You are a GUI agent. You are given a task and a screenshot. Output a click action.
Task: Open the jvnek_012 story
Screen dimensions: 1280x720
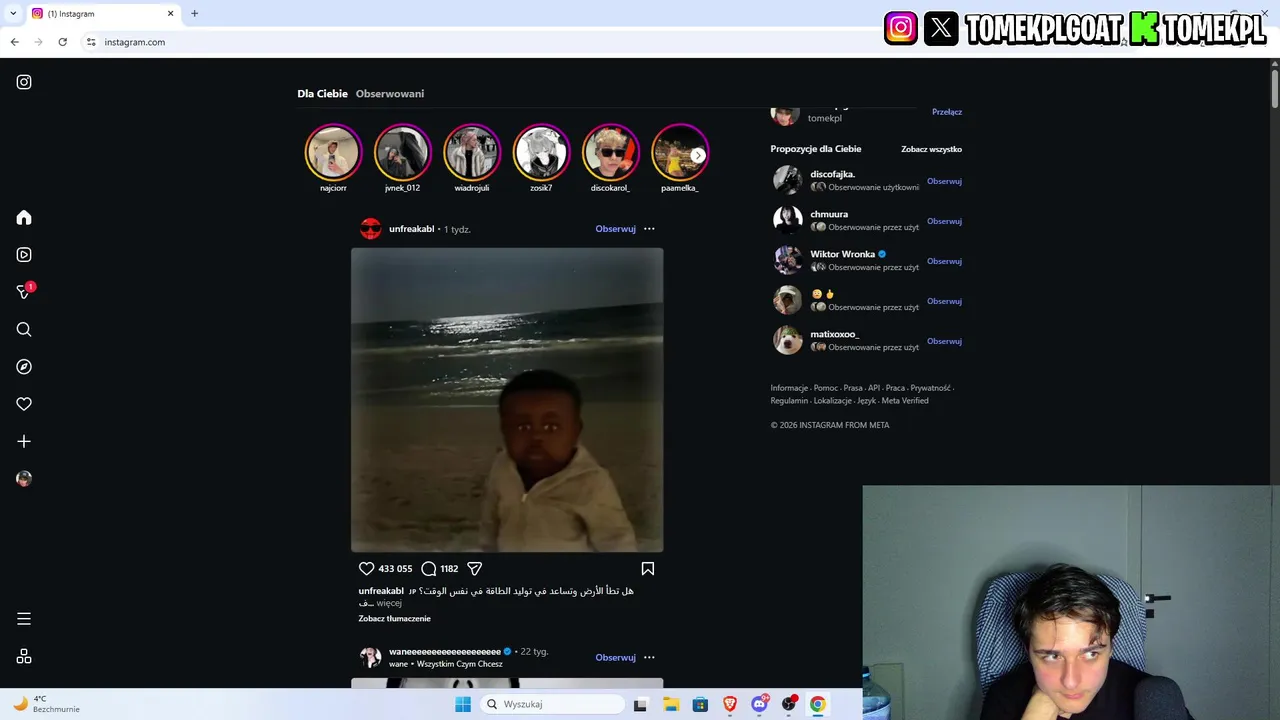[x=402, y=152]
